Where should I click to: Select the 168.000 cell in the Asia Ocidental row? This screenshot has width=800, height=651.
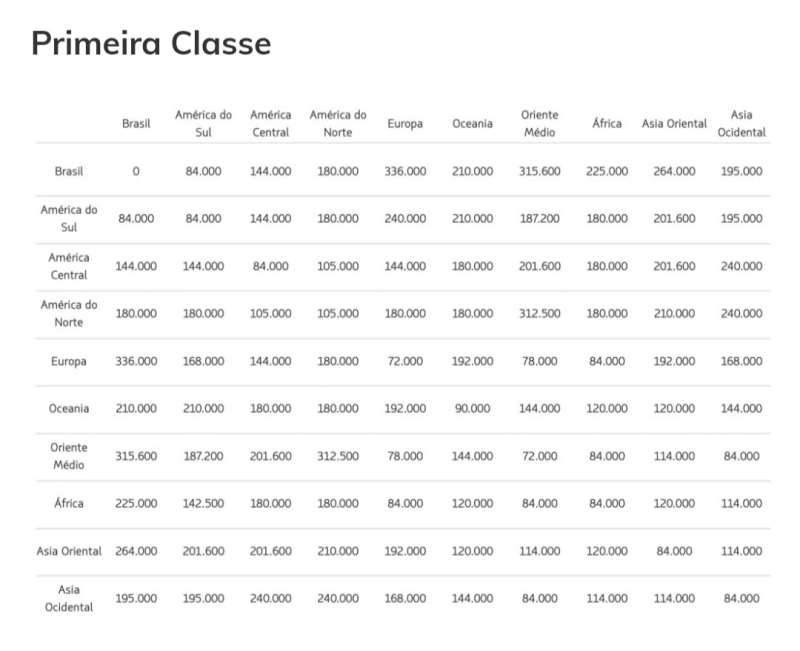pyautogui.click(x=405, y=598)
